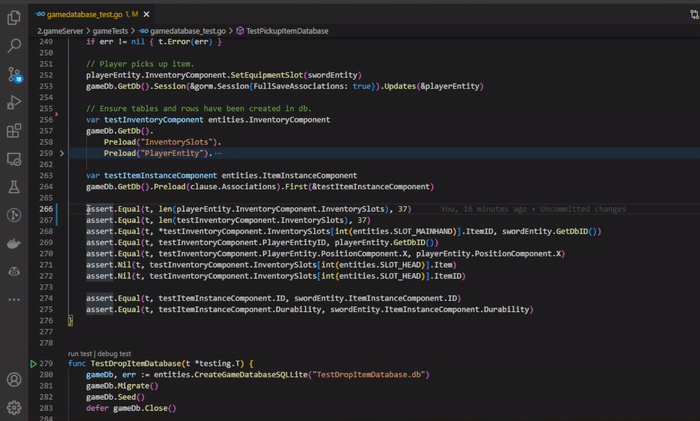Open the Explorer view in activity bar

pos(14,17)
